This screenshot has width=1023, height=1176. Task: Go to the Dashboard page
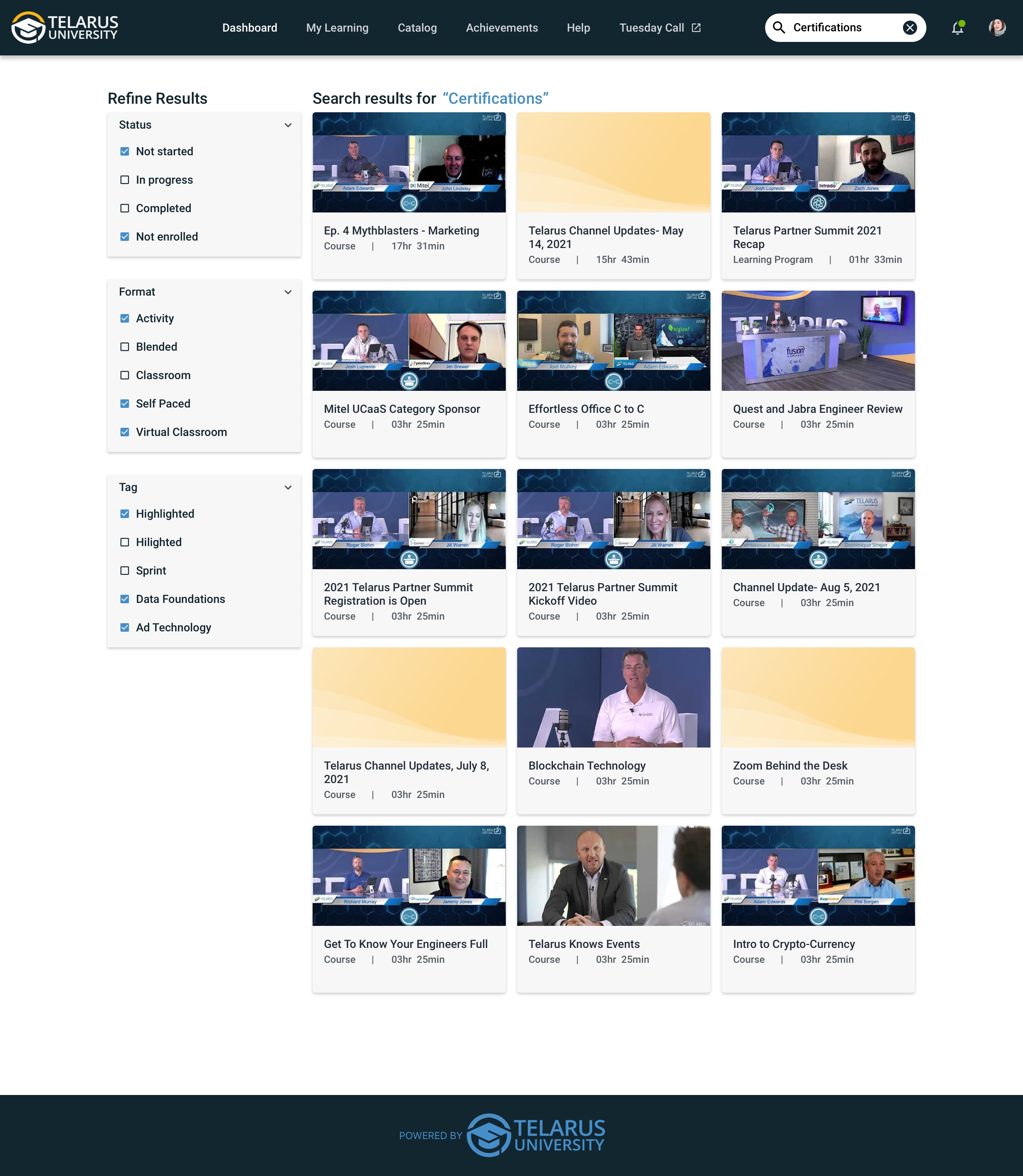point(249,27)
